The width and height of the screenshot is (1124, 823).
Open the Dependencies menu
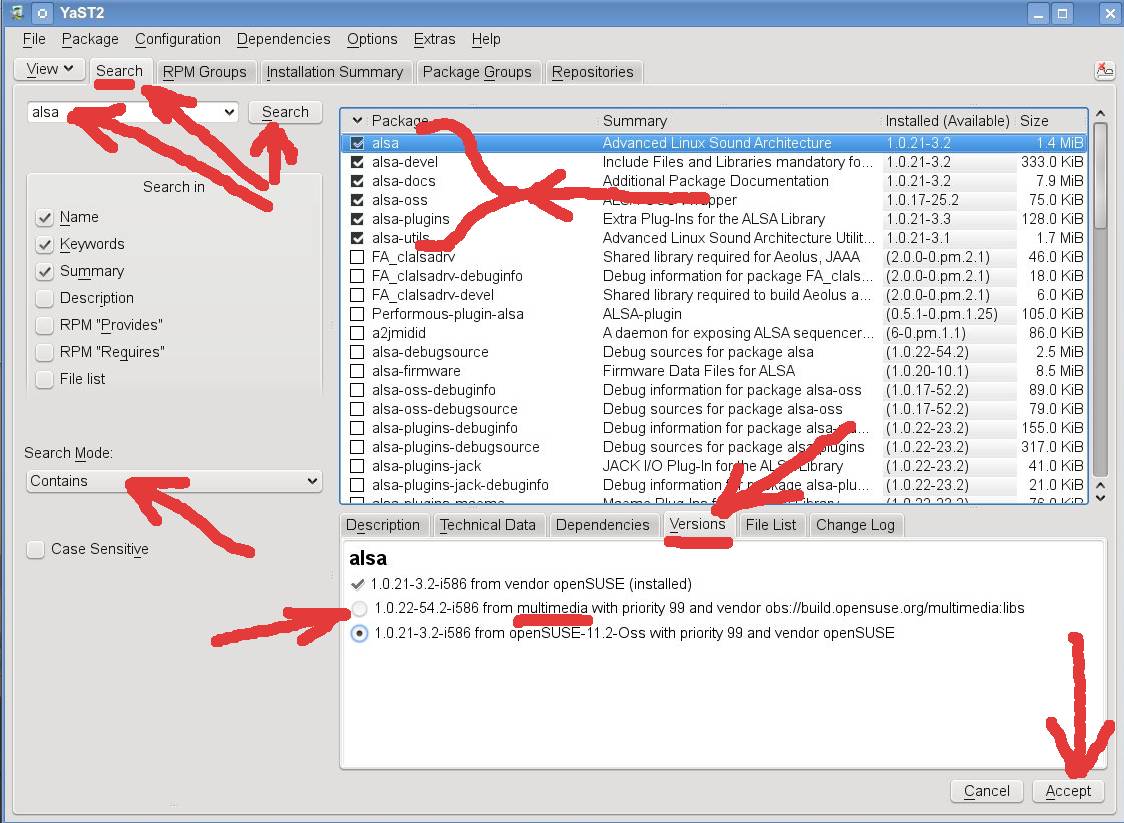[283, 39]
